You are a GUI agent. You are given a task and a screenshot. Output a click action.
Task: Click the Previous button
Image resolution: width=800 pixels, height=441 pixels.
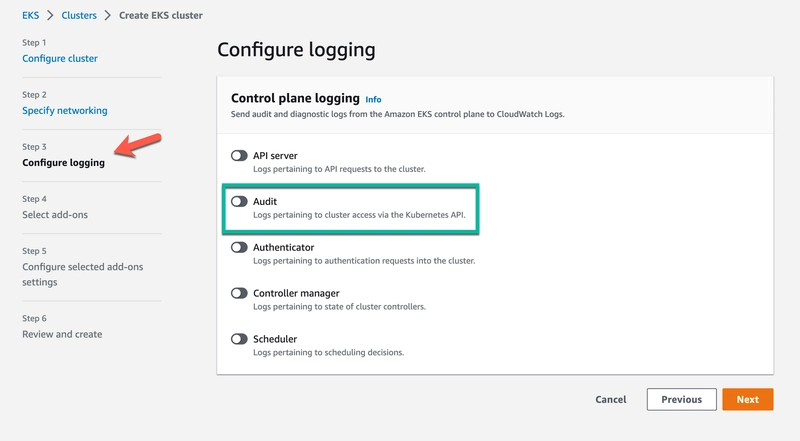pyautogui.click(x=681, y=399)
